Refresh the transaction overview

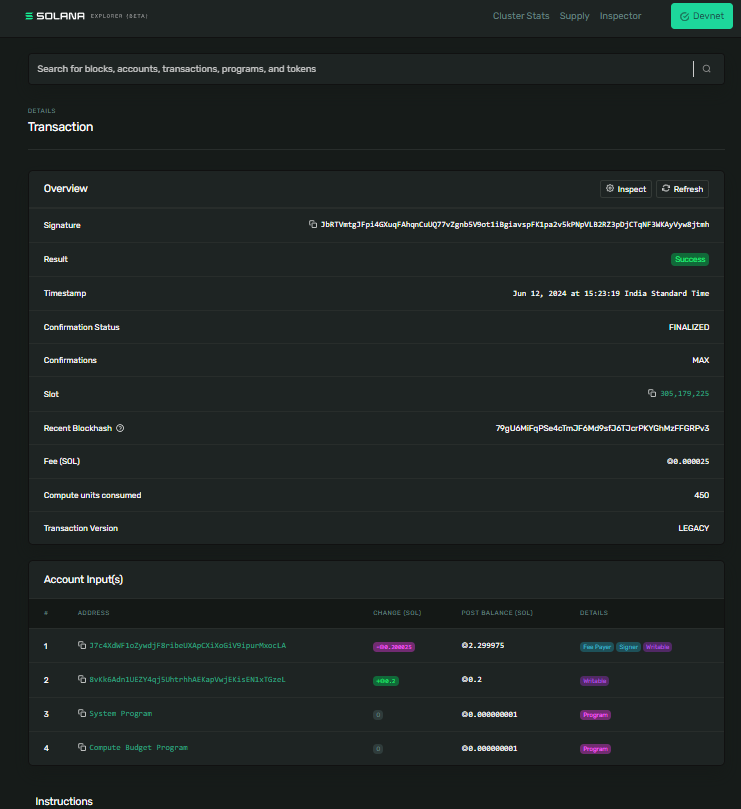point(682,189)
